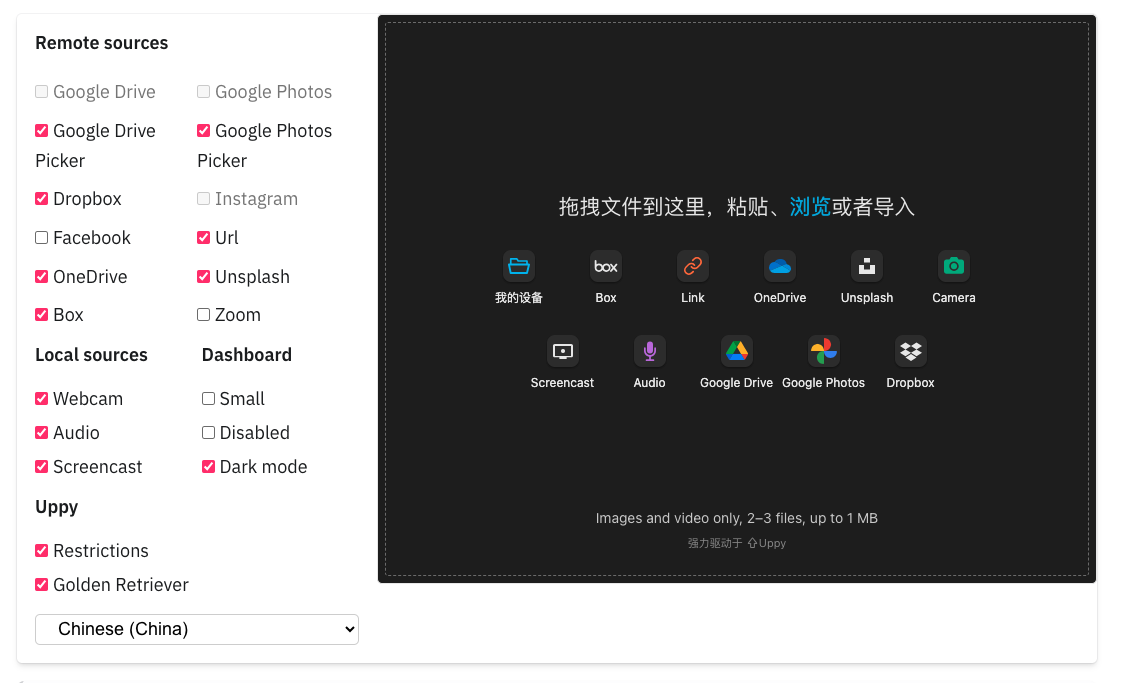Click the disabled Instagram checkbox
Screen dimensions: 1144x683
204,198
